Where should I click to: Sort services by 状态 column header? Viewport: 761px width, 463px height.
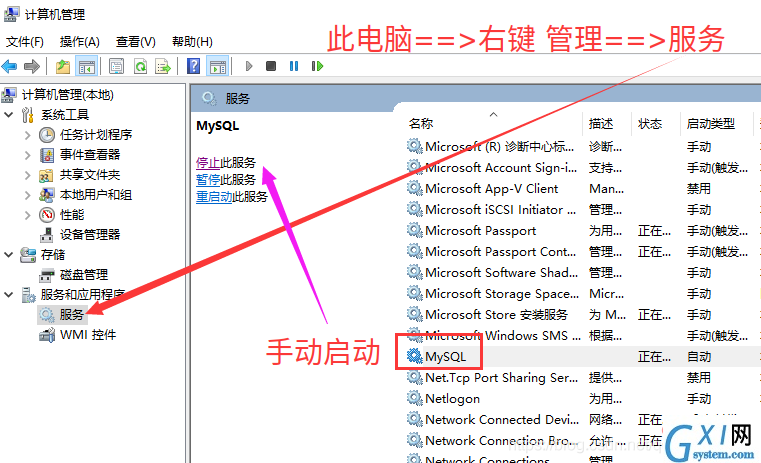(650, 124)
